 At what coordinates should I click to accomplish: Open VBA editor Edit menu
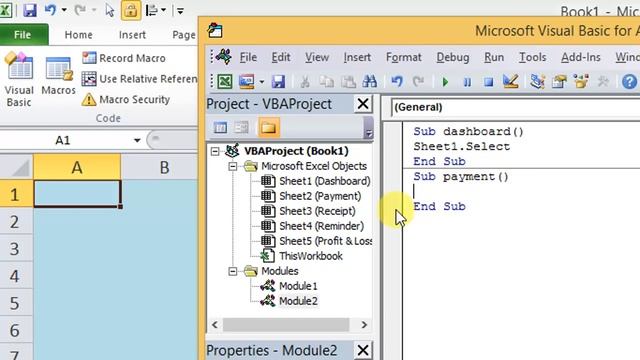(281, 58)
